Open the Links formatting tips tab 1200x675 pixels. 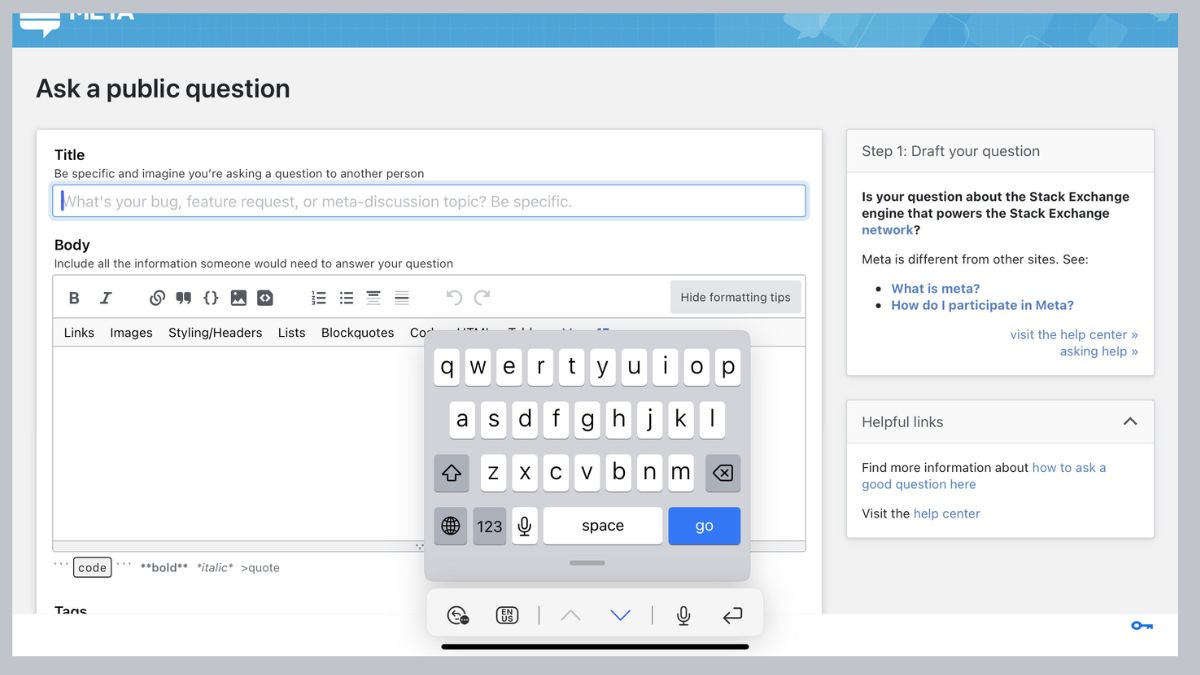(79, 333)
